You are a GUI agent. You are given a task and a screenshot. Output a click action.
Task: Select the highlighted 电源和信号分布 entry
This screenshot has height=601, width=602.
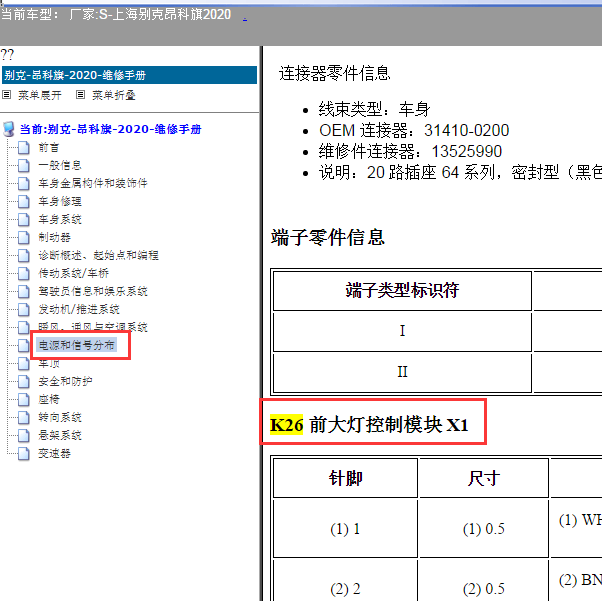coord(77,345)
